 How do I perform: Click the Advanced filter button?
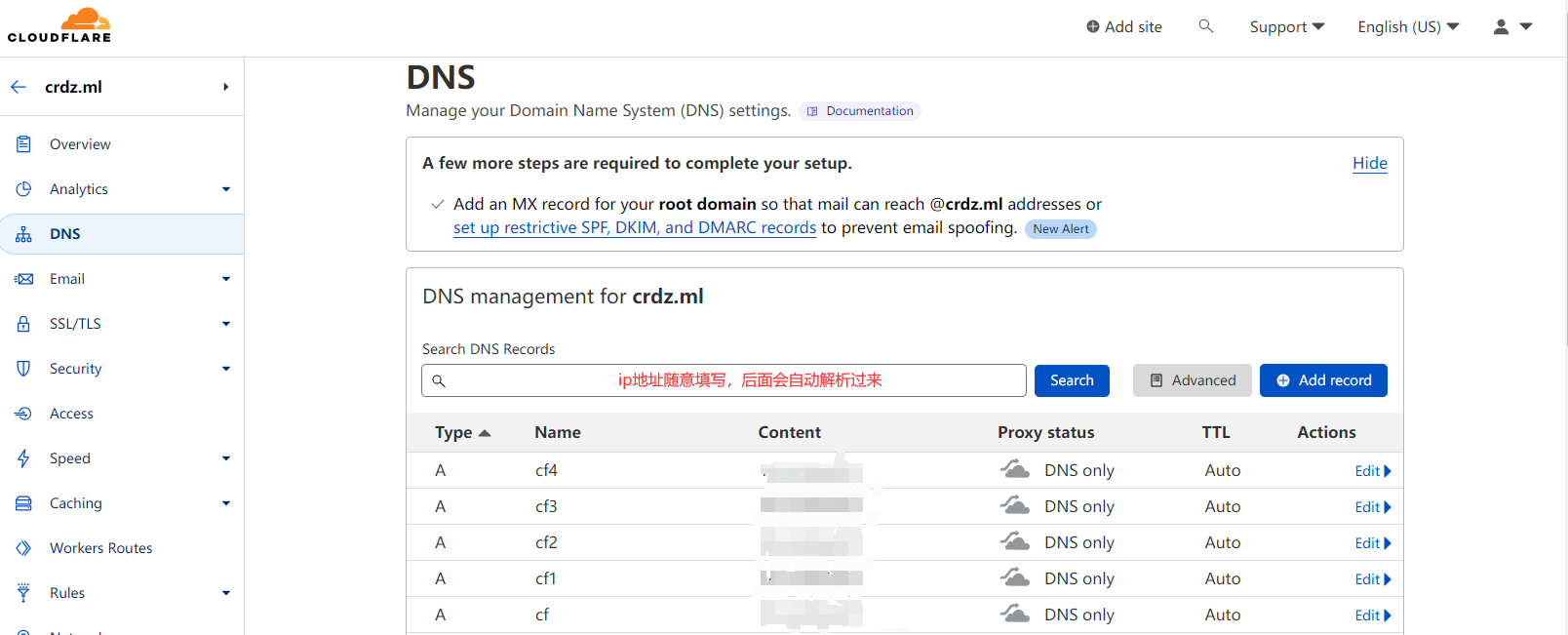pyautogui.click(x=1193, y=380)
